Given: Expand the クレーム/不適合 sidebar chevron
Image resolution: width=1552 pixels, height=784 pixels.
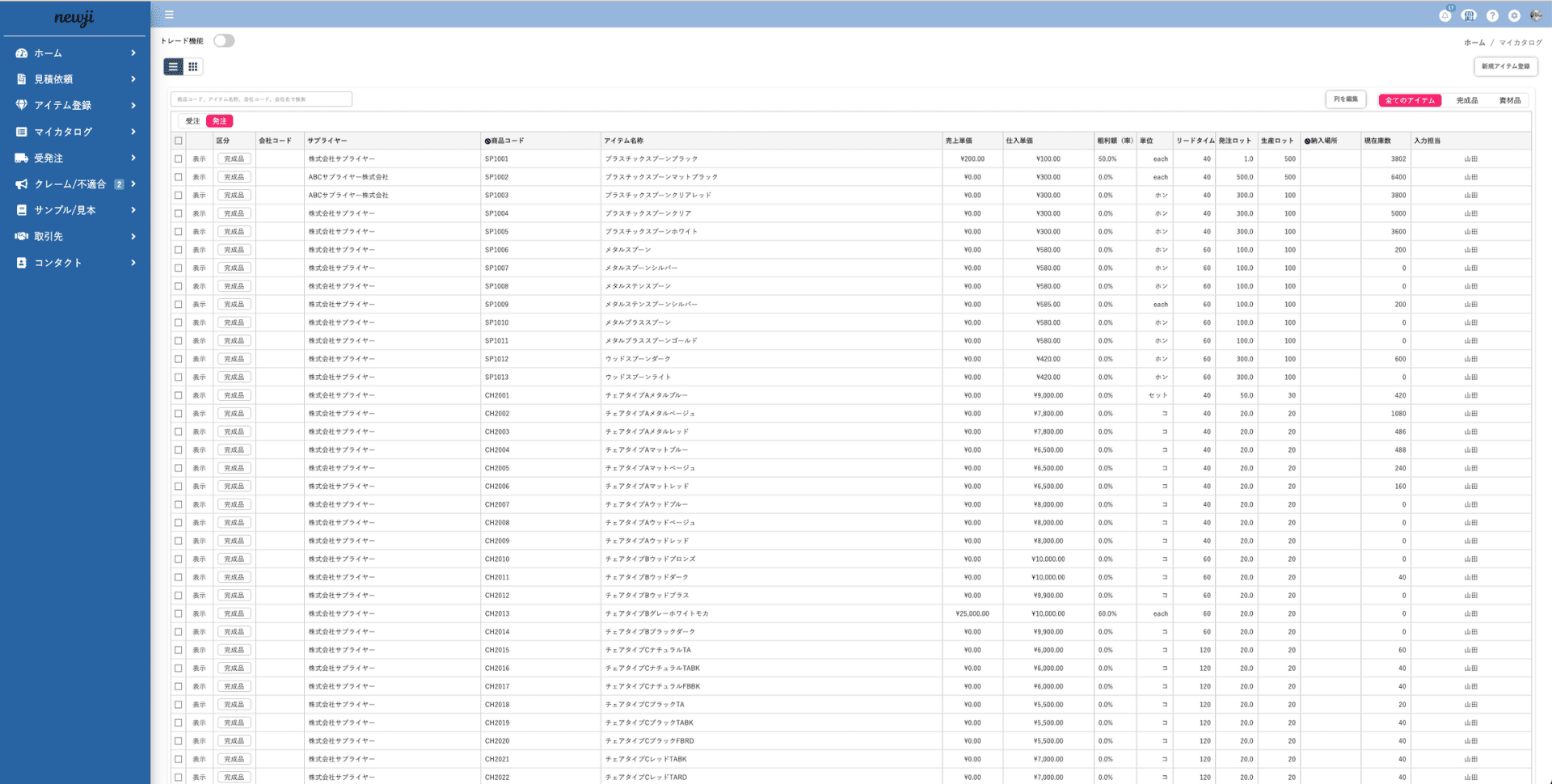Looking at the screenshot, I should (x=133, y=184).
